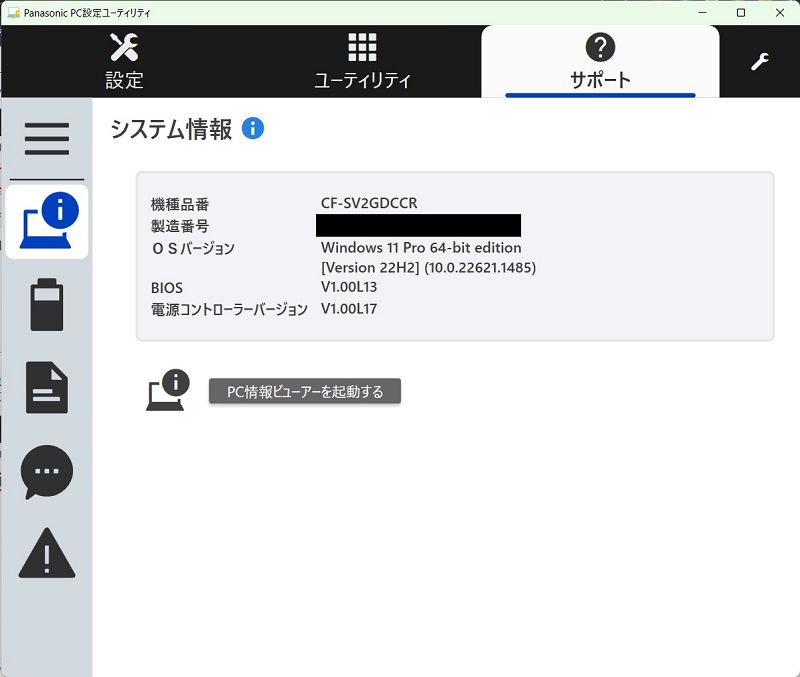Click the crossed tools icon above 設定
The height and width of the screenshot is (677, 800).
click(x=124, y=47)
